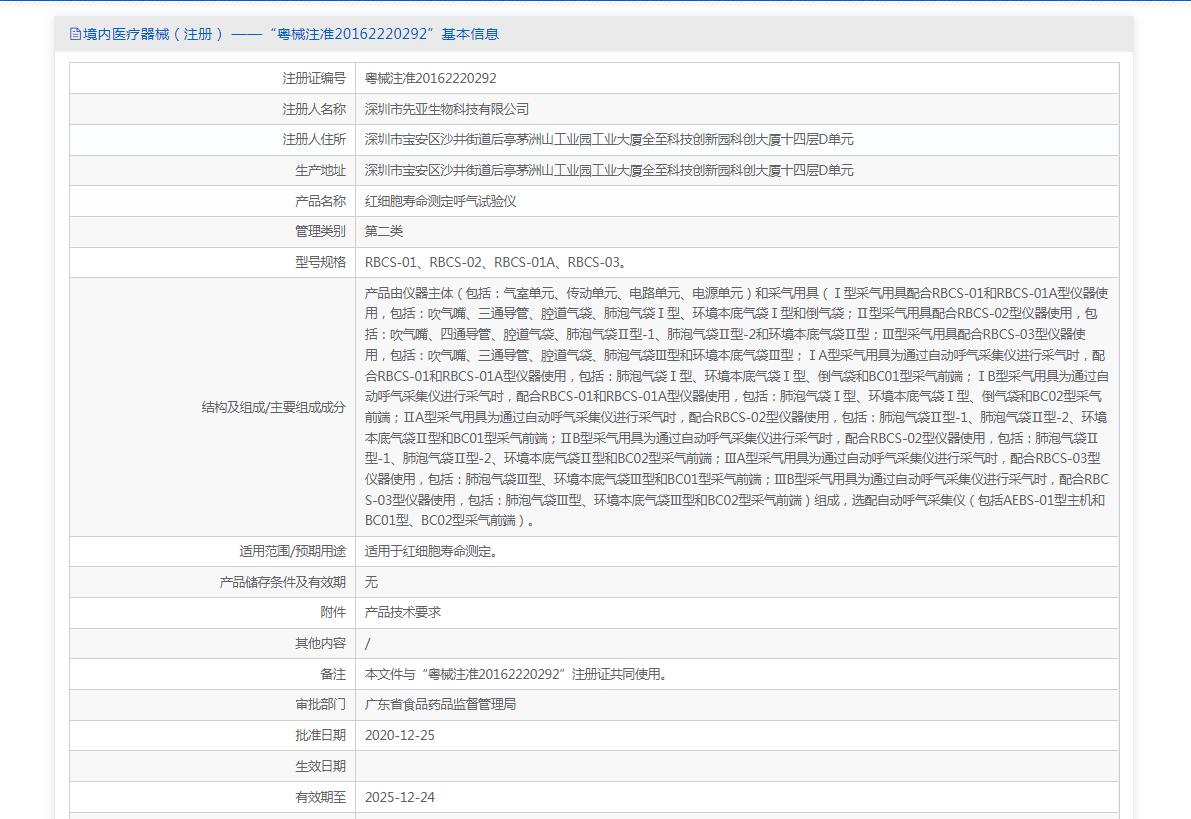Click the label 有效期至

[321, 798]
